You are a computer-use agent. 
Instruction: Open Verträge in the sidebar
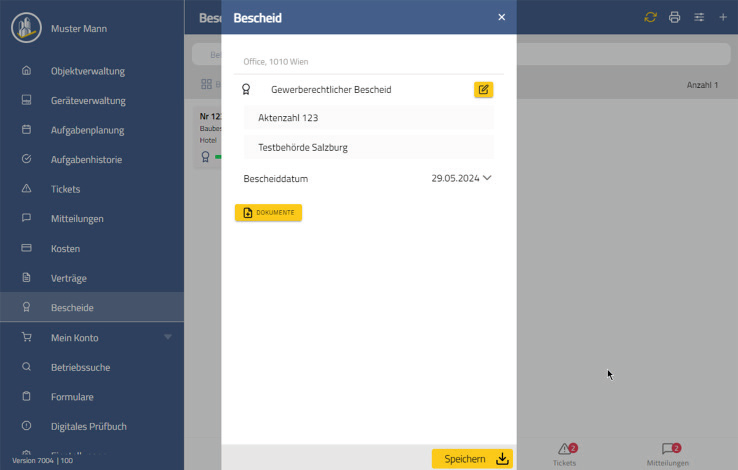(68, 278)
